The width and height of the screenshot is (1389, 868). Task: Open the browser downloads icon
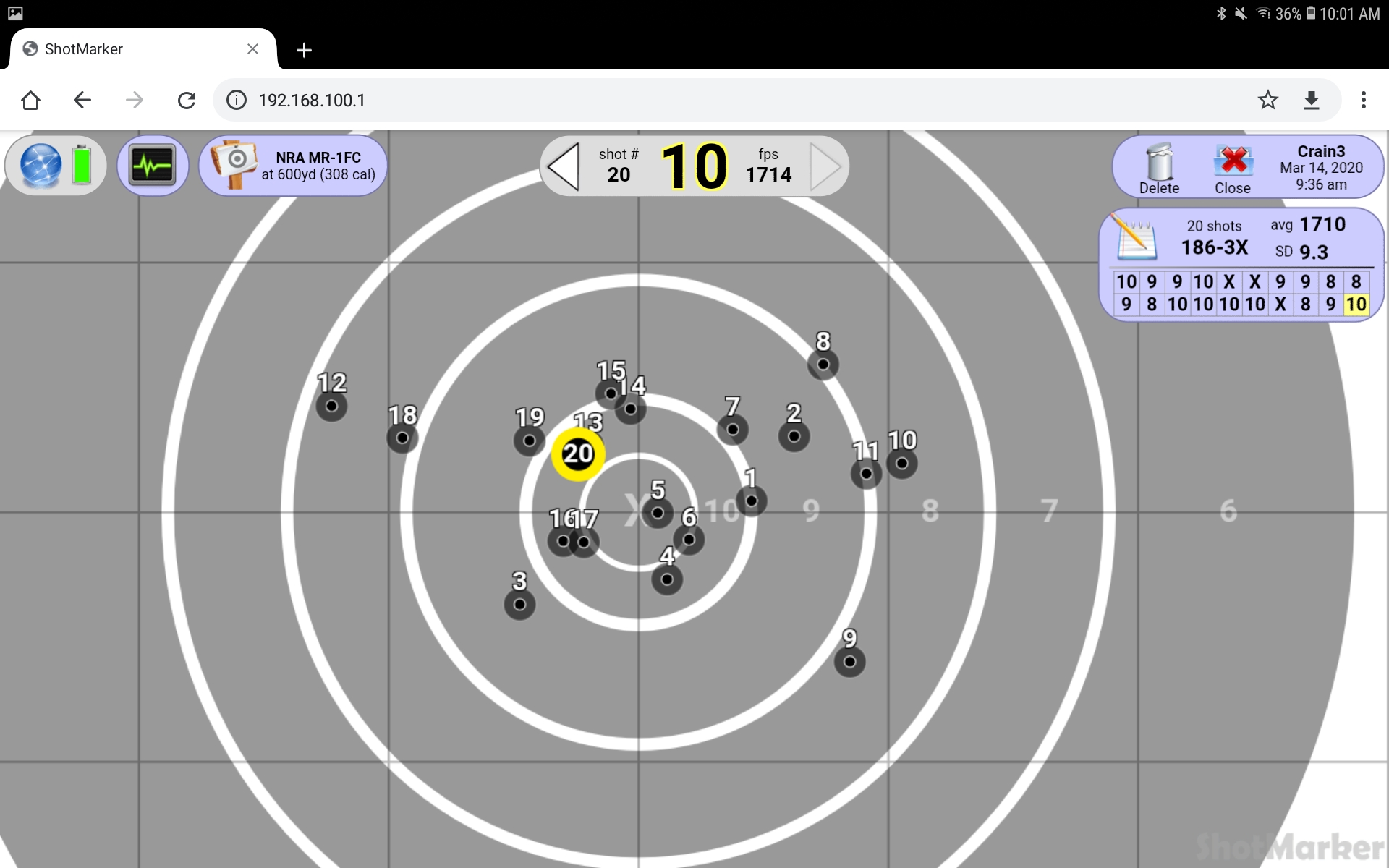1311,100
